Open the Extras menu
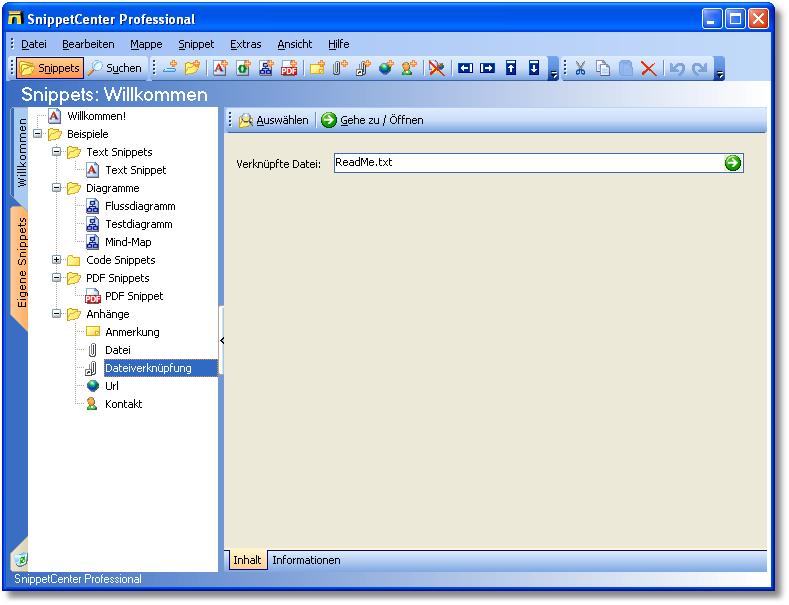 pos(246,44)
